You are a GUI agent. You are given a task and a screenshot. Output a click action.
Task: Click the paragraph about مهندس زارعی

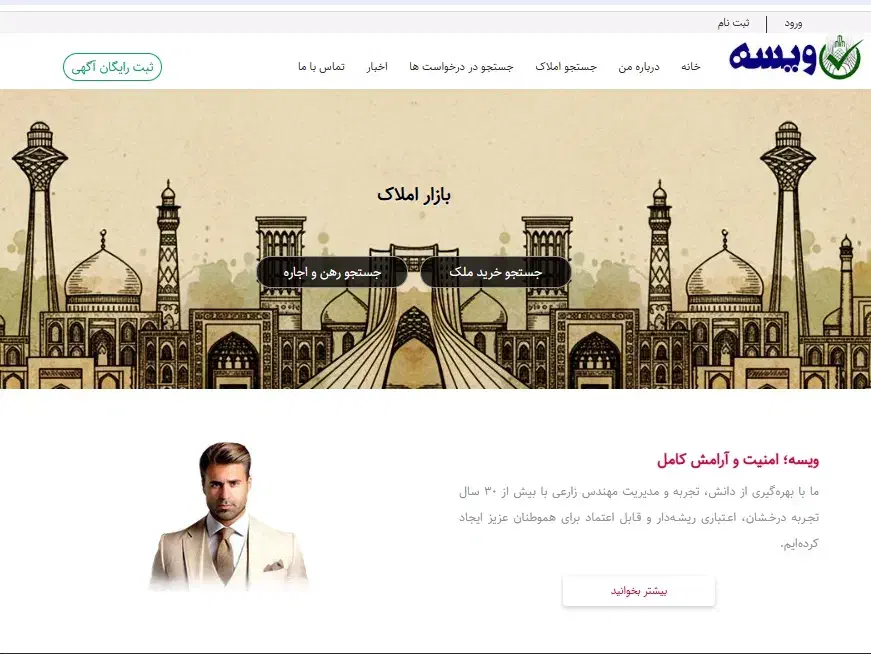(639, 517)
